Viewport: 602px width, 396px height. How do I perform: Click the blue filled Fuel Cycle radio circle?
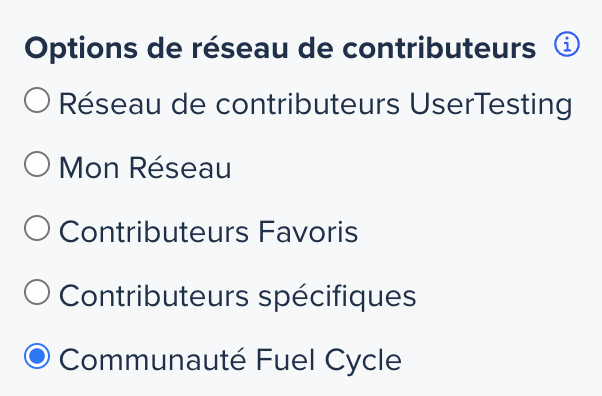tap(37, 356)
